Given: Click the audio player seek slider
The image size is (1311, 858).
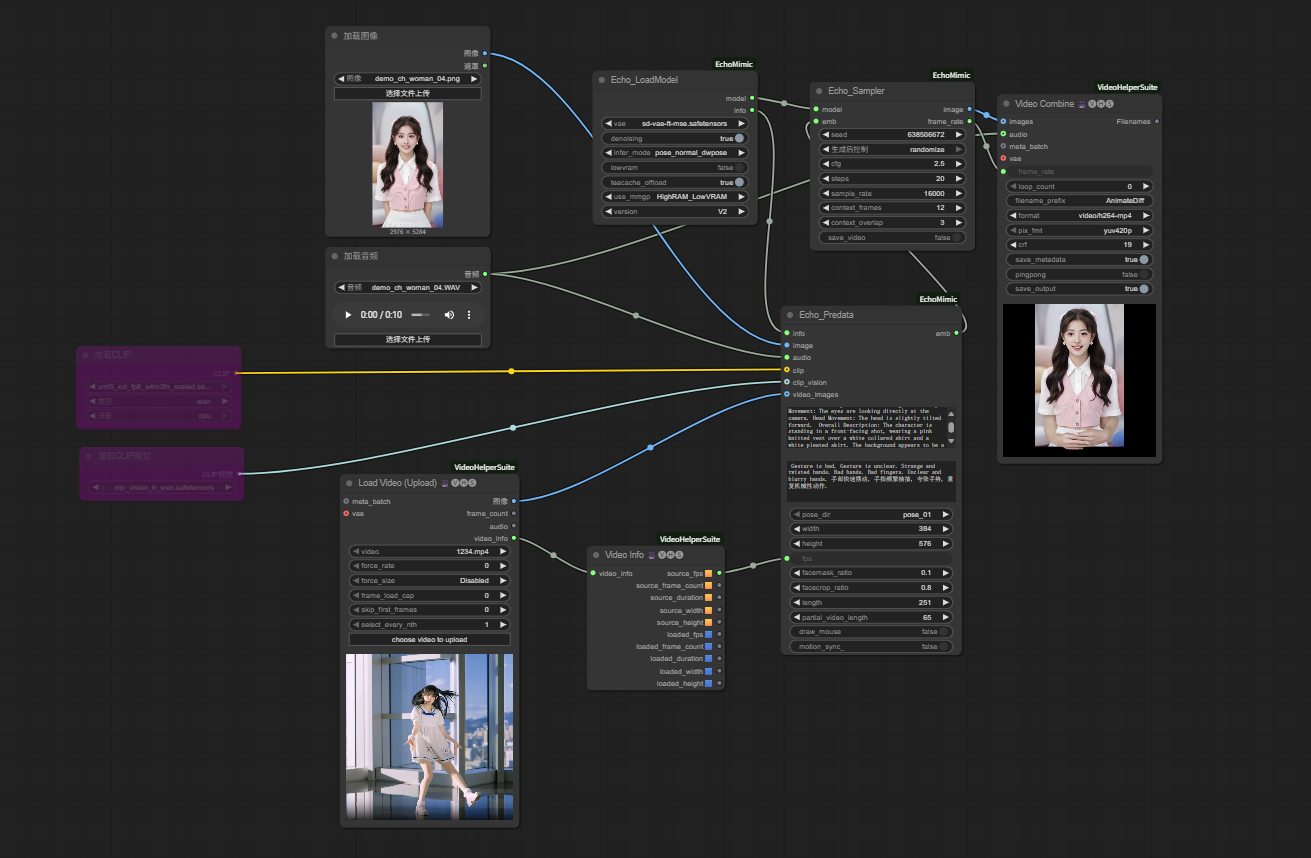Looking at the screenshot, I should (x=420, y=315).
